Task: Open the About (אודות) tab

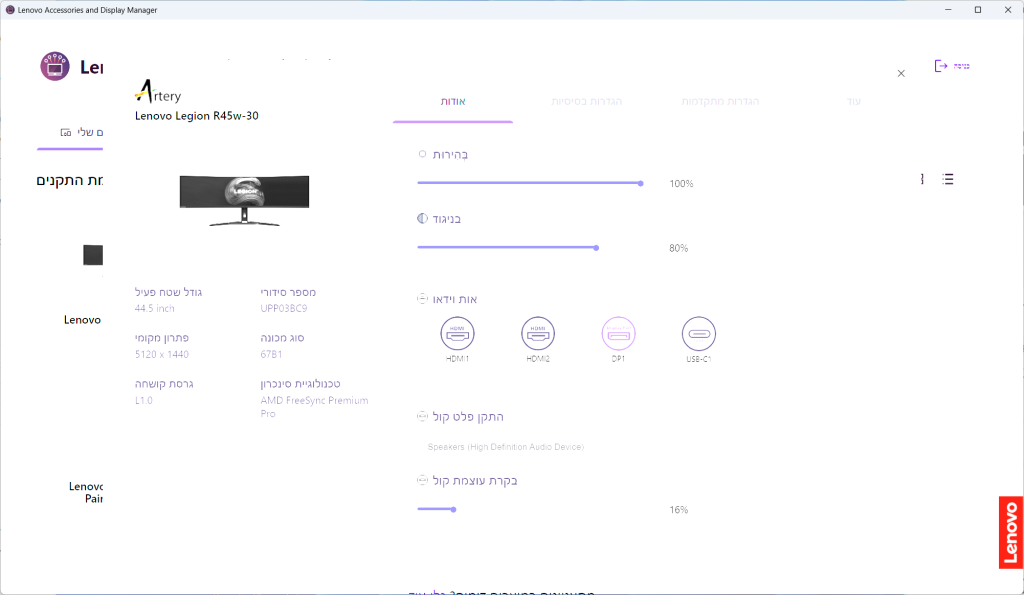Action: click(453, 102)
